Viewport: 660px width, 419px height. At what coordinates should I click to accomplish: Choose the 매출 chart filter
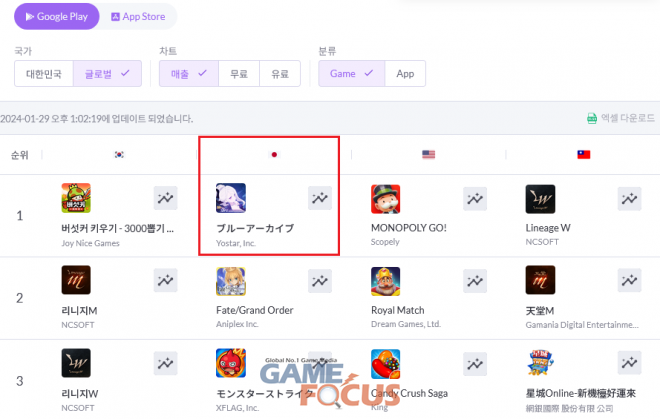[189, 74]
